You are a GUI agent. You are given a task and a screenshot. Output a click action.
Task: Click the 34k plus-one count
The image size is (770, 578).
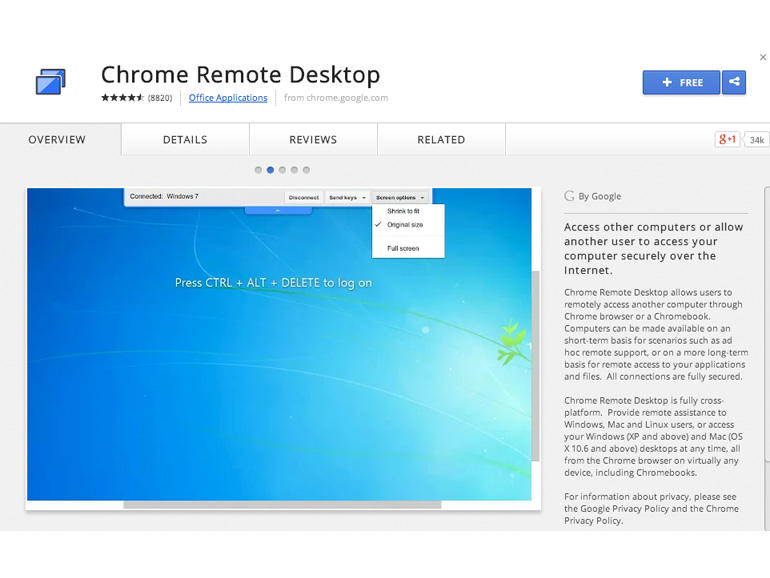pyautogui.click(x=756, y=140)
